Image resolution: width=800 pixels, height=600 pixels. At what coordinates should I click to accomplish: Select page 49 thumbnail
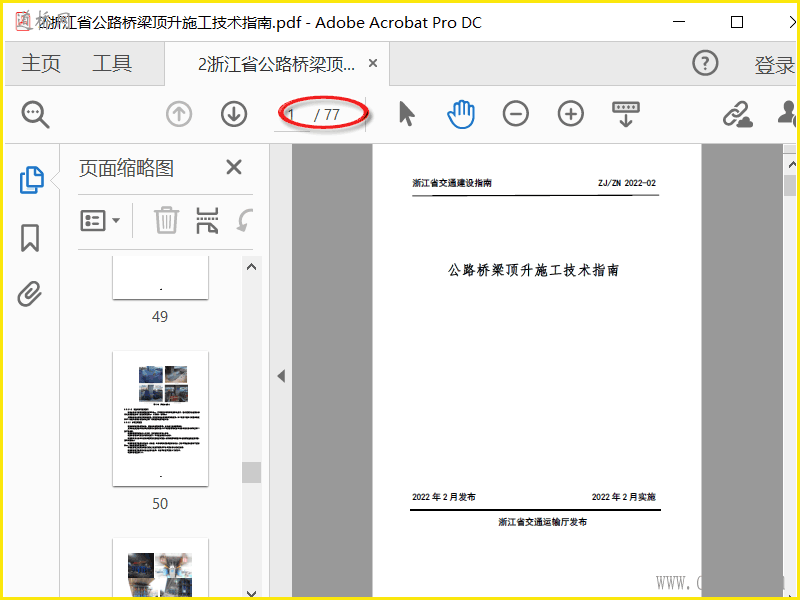[x=160, y=278]
